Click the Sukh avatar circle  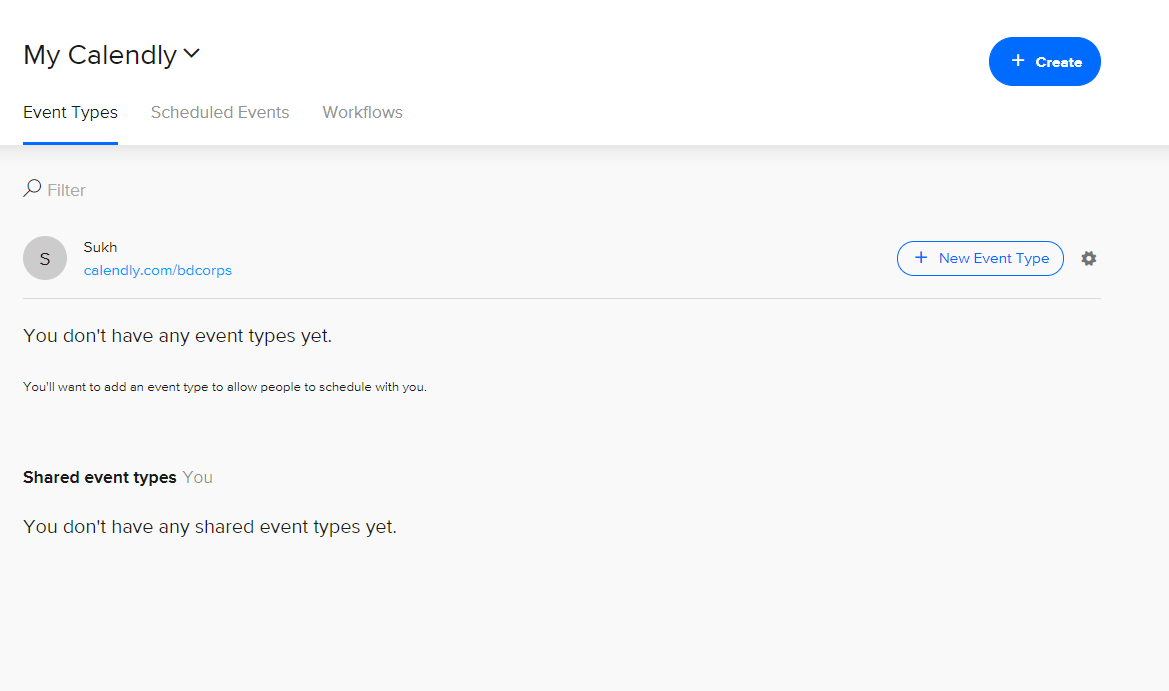(x=45, y=258)
